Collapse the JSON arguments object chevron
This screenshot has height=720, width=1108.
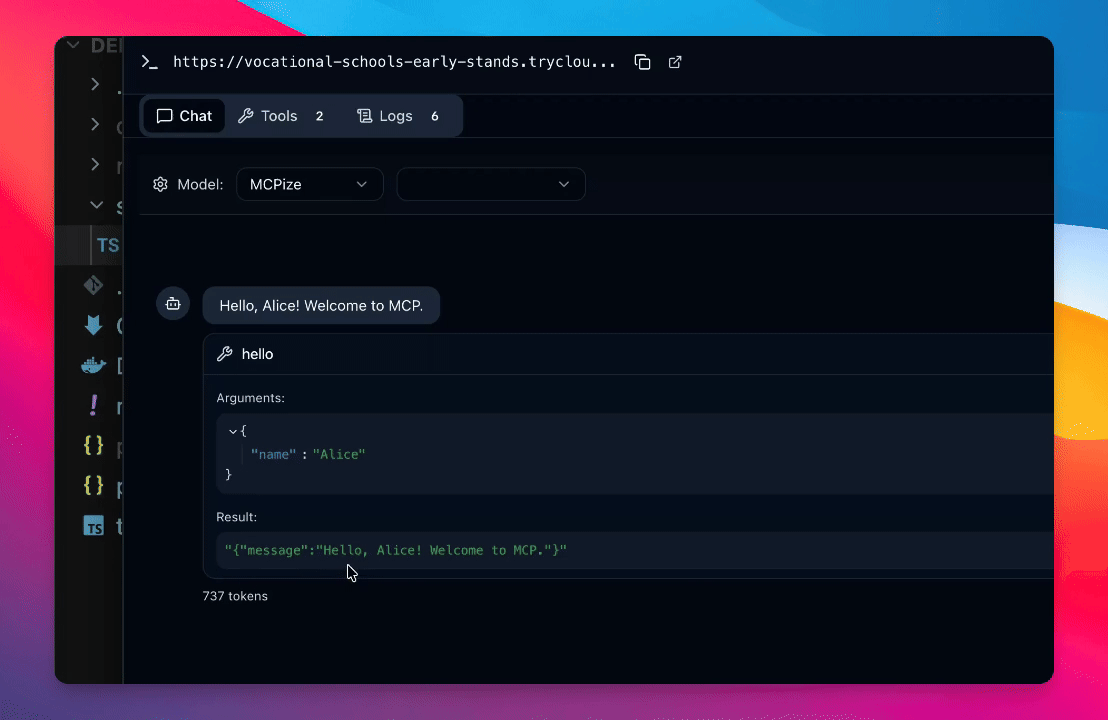[233, 431]
